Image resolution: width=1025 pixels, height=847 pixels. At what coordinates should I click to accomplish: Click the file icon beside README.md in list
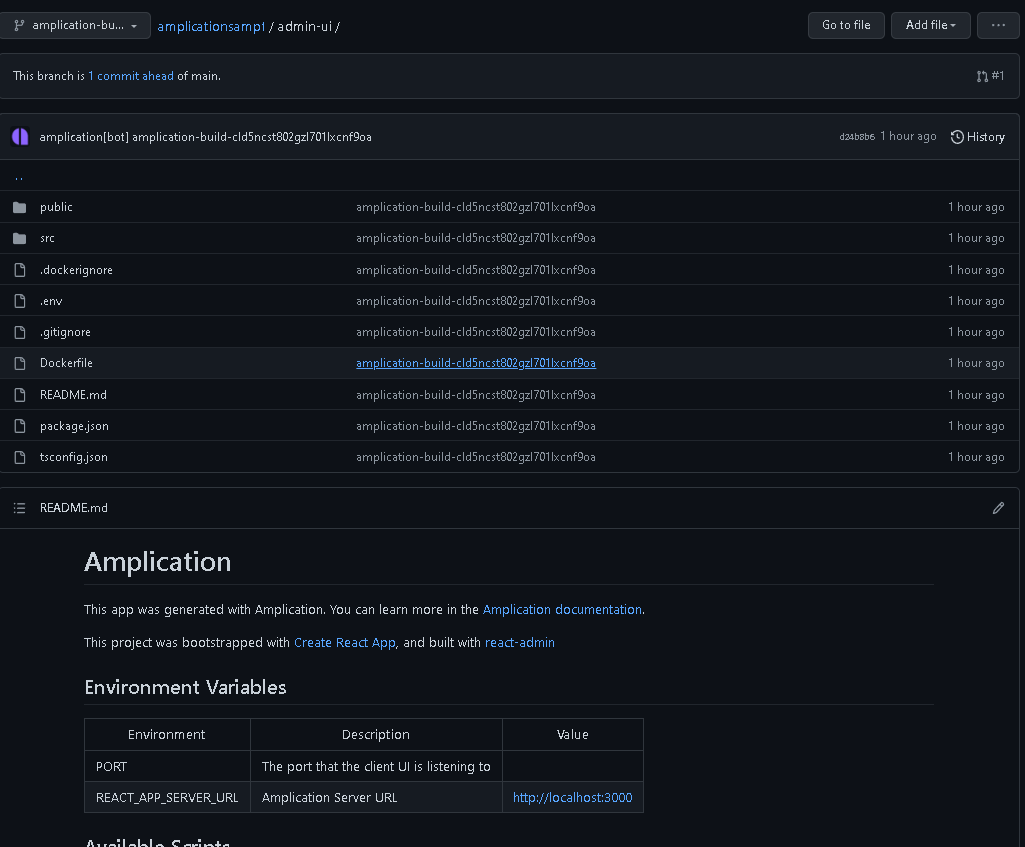point(20,395)
